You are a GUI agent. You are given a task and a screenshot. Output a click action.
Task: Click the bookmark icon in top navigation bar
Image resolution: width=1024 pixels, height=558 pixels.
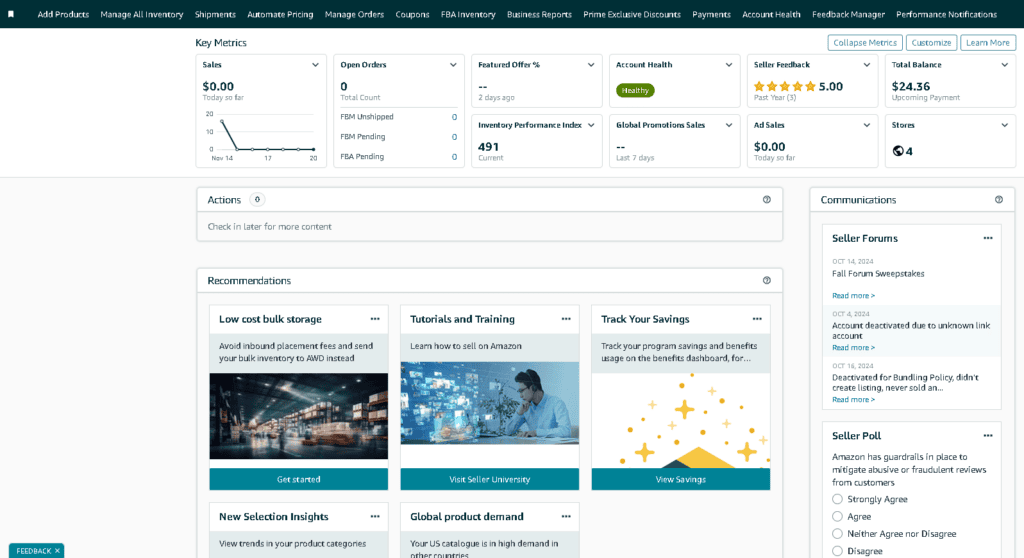click(10, 14)
